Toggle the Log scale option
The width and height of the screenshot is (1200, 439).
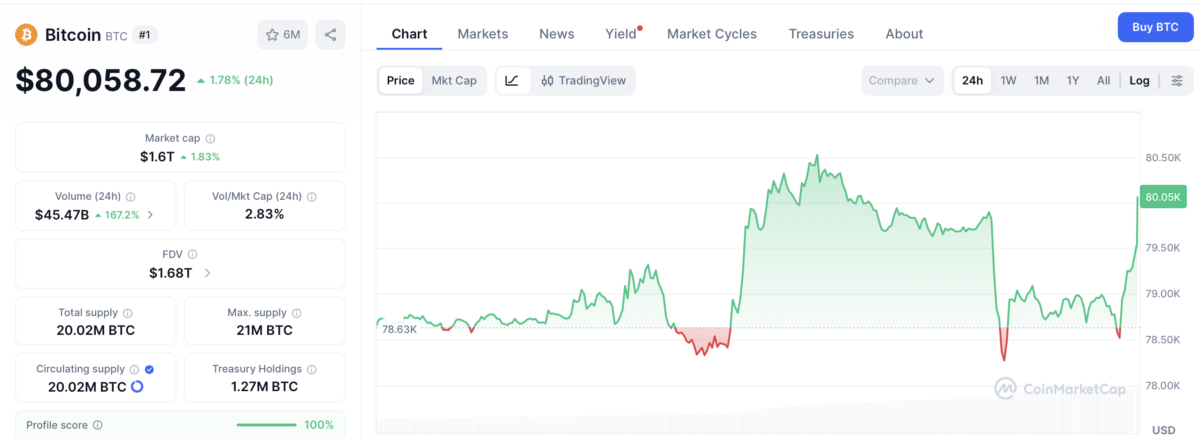[x=1140, y=81]
